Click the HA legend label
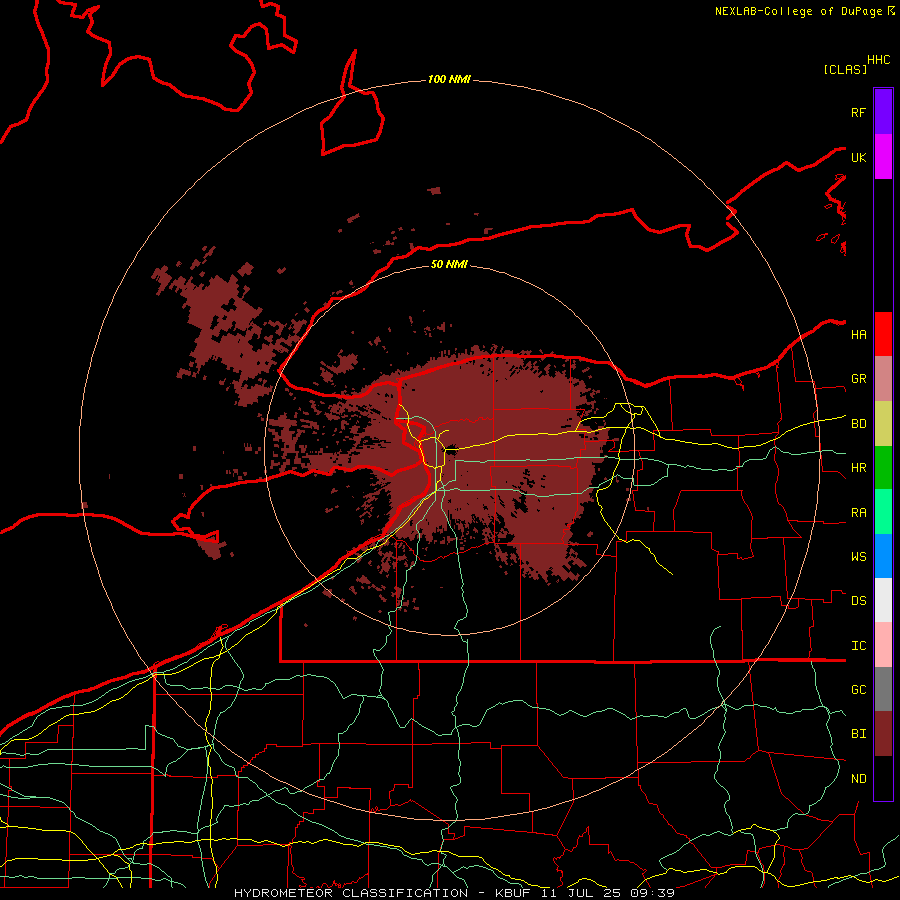Image resolution: width=900 pixels, height=900 pixels. coord(858,334)
